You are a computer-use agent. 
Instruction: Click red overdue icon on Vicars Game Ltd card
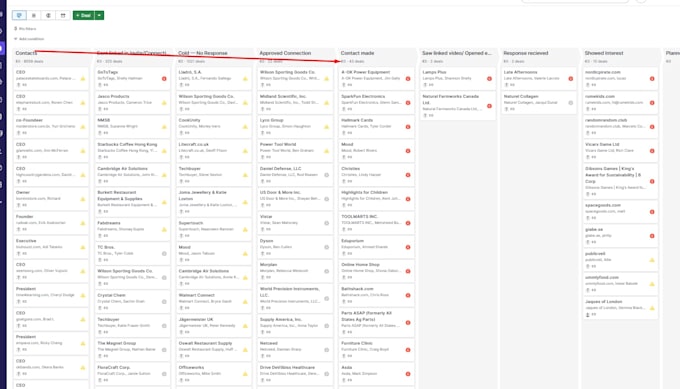[x=652, y=151]
